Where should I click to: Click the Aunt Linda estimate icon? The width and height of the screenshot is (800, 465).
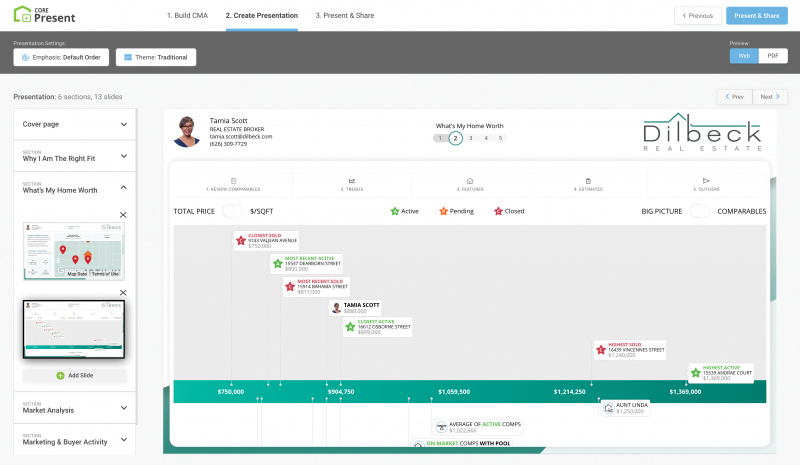(x=608, y=408)
